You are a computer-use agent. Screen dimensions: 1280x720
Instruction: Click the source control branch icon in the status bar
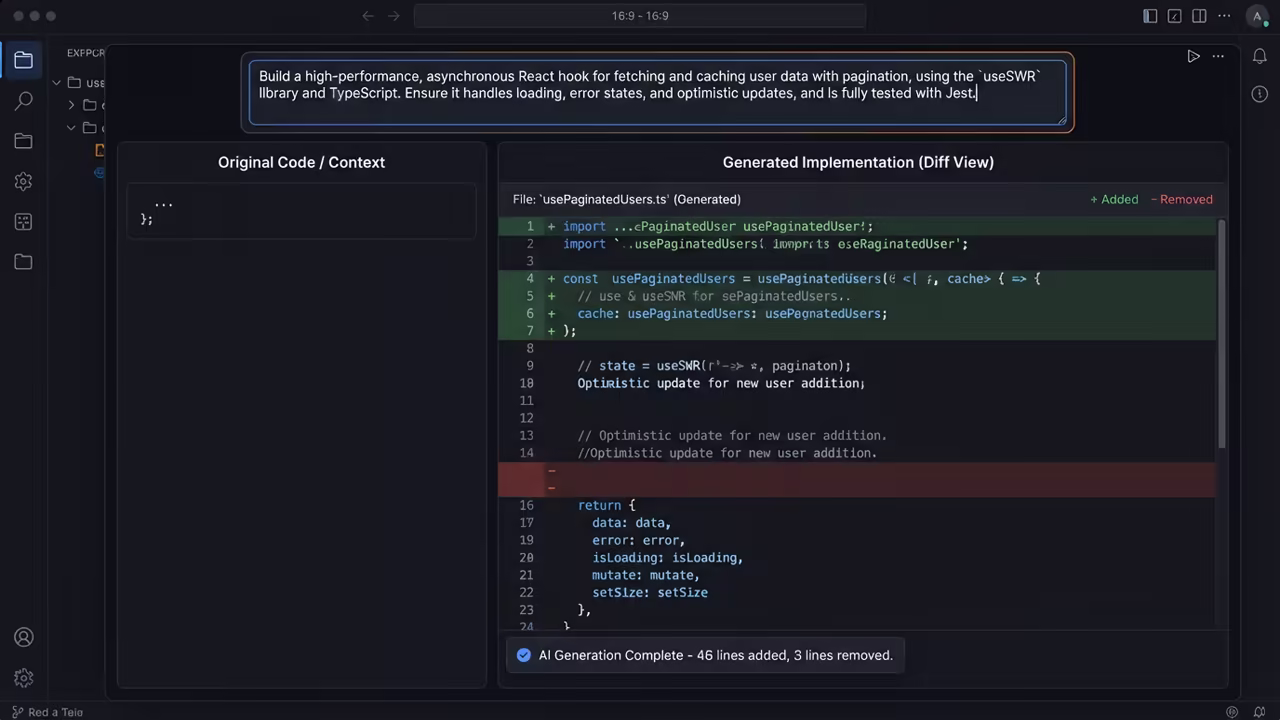coord(16,712)
